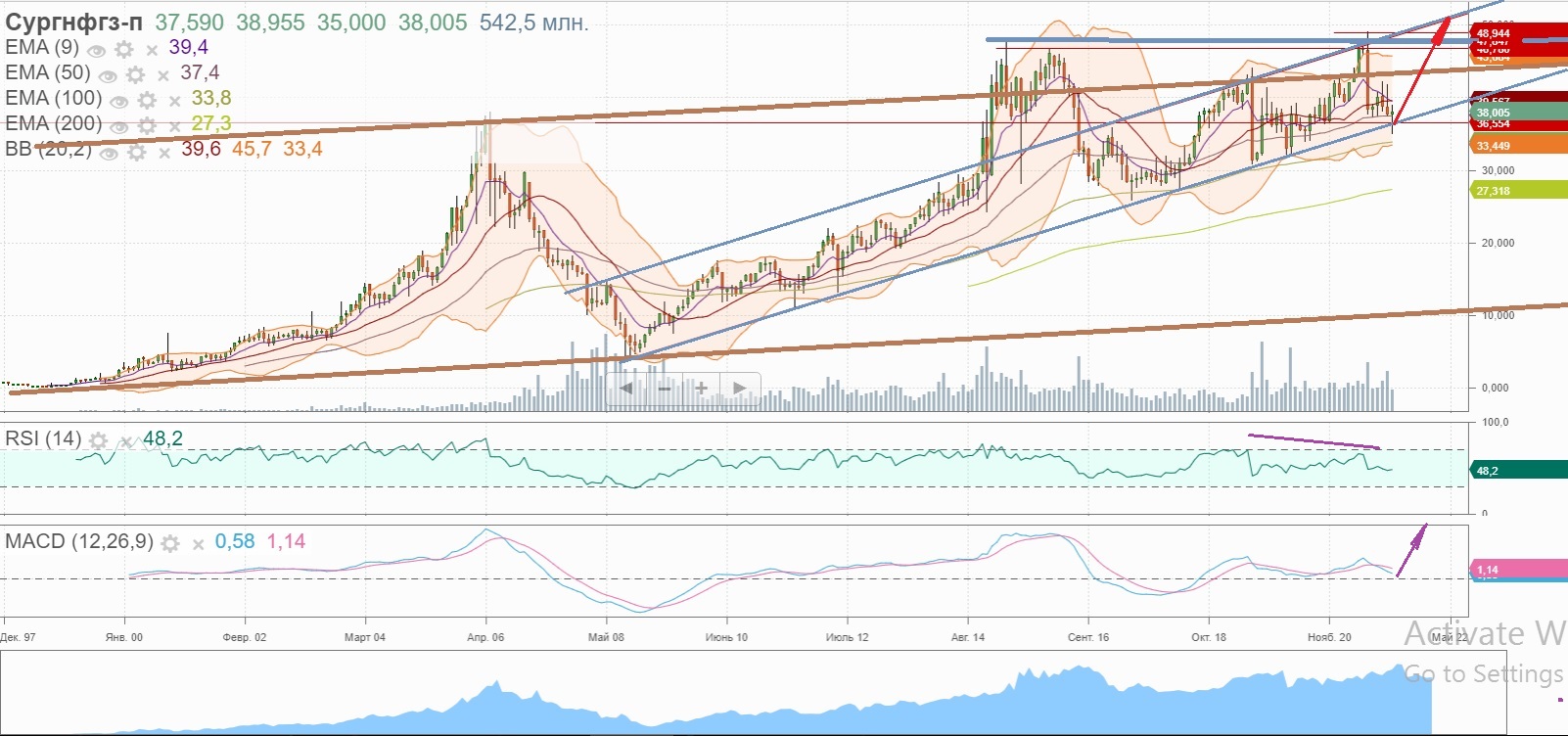Open settings gear for EMA (100)
This screenshot has width=1568, height=736.
click(147, 100)
